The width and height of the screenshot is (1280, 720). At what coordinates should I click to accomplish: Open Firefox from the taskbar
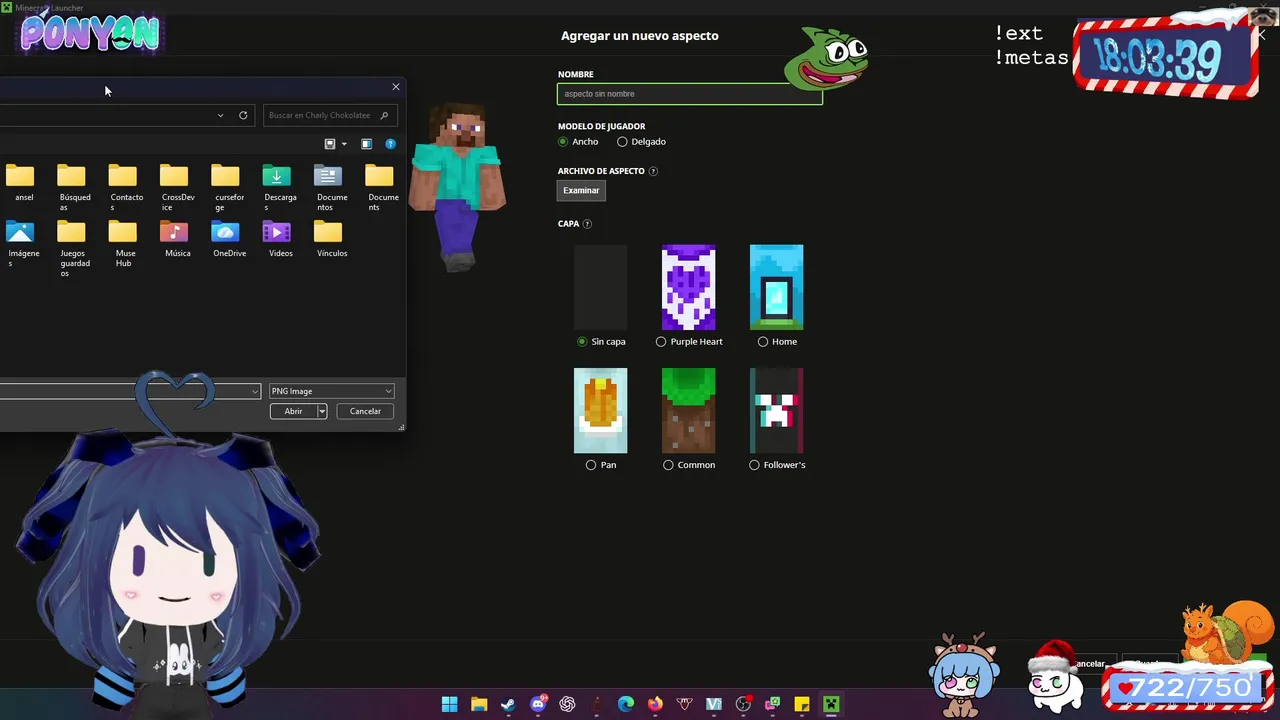point(655,704)
